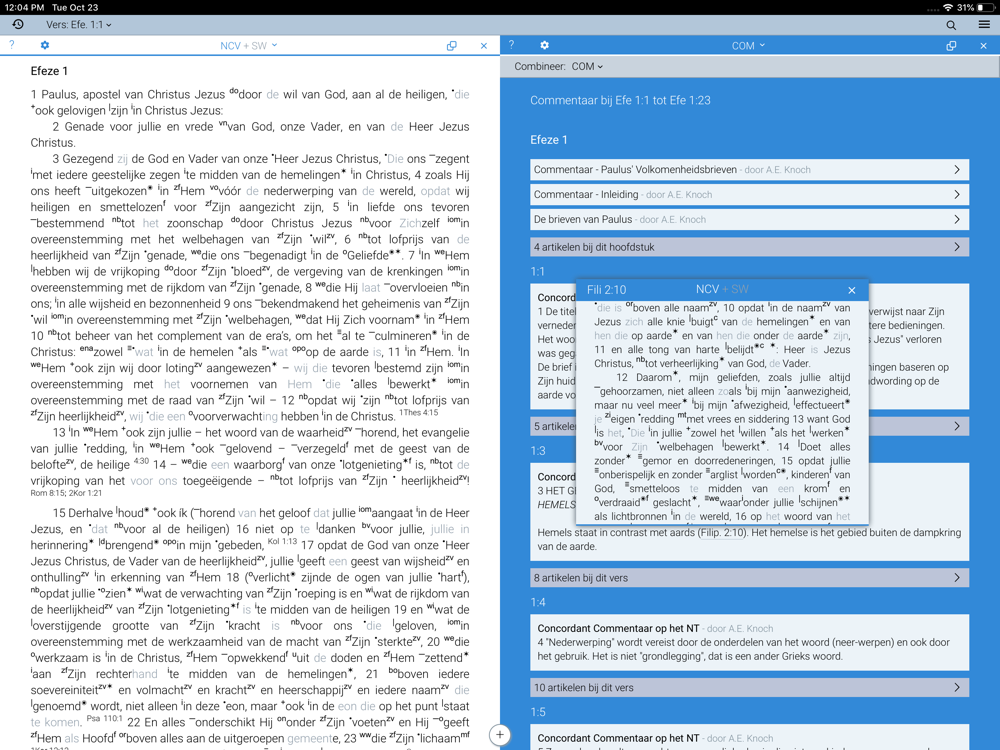The image size is (1000, 750).
Task: Open the verse selector Vers: Efe. 1:1
Action: point(78,25)
